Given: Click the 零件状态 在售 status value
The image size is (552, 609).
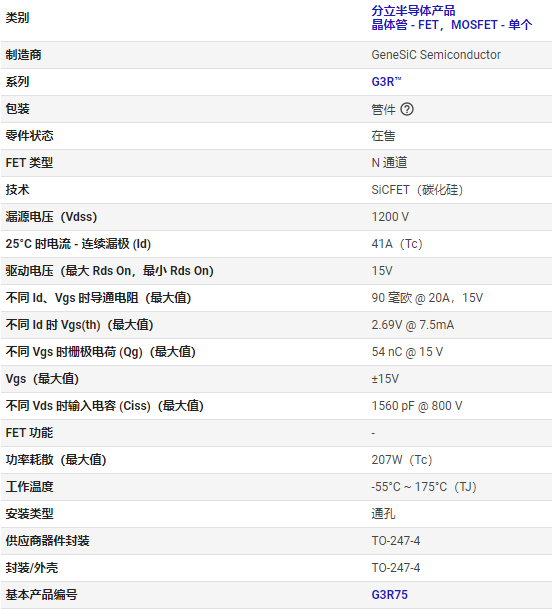Looking at the screenshot, I should point(383,136).
